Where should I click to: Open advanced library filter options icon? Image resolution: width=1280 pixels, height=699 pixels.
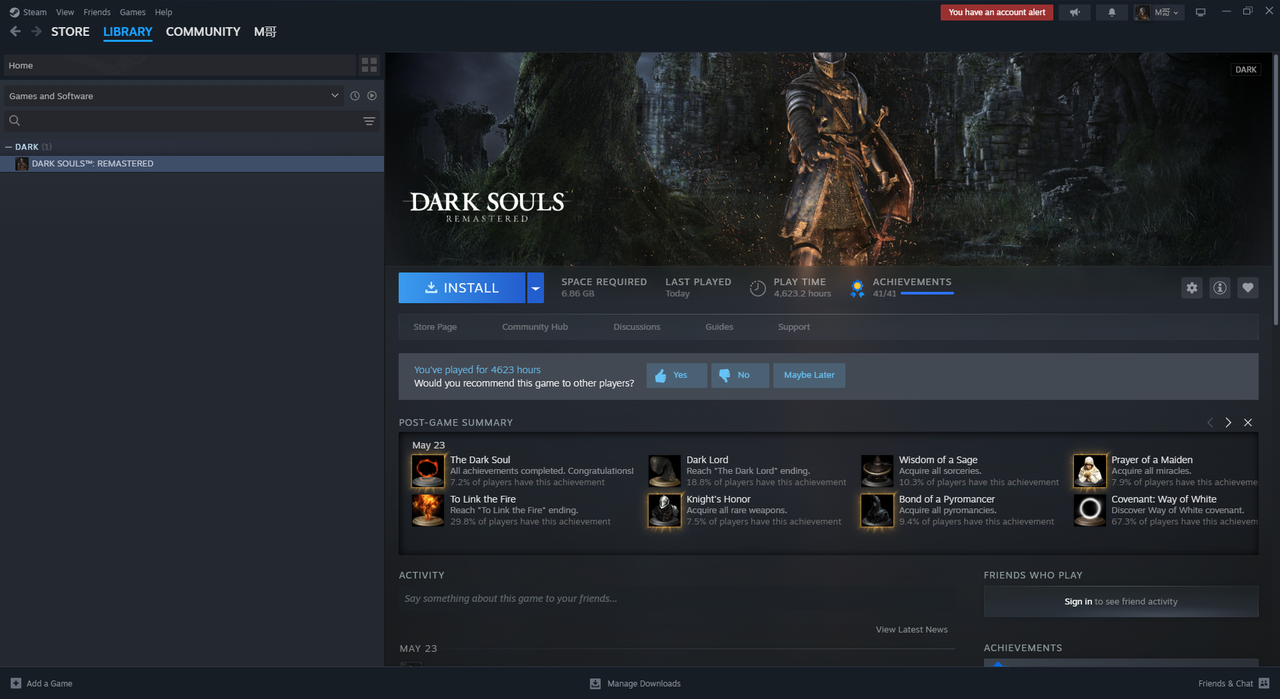click(369, 121)
